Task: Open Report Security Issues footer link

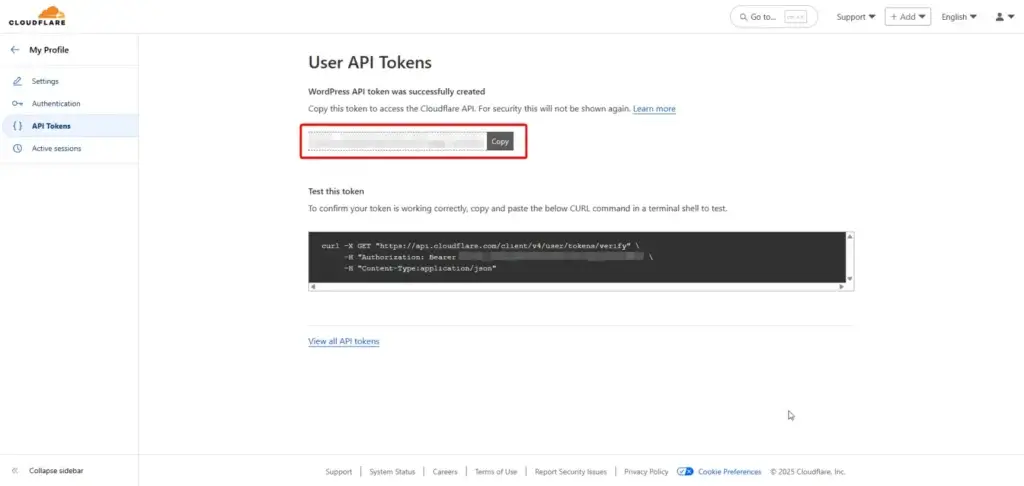Action: 571,472
